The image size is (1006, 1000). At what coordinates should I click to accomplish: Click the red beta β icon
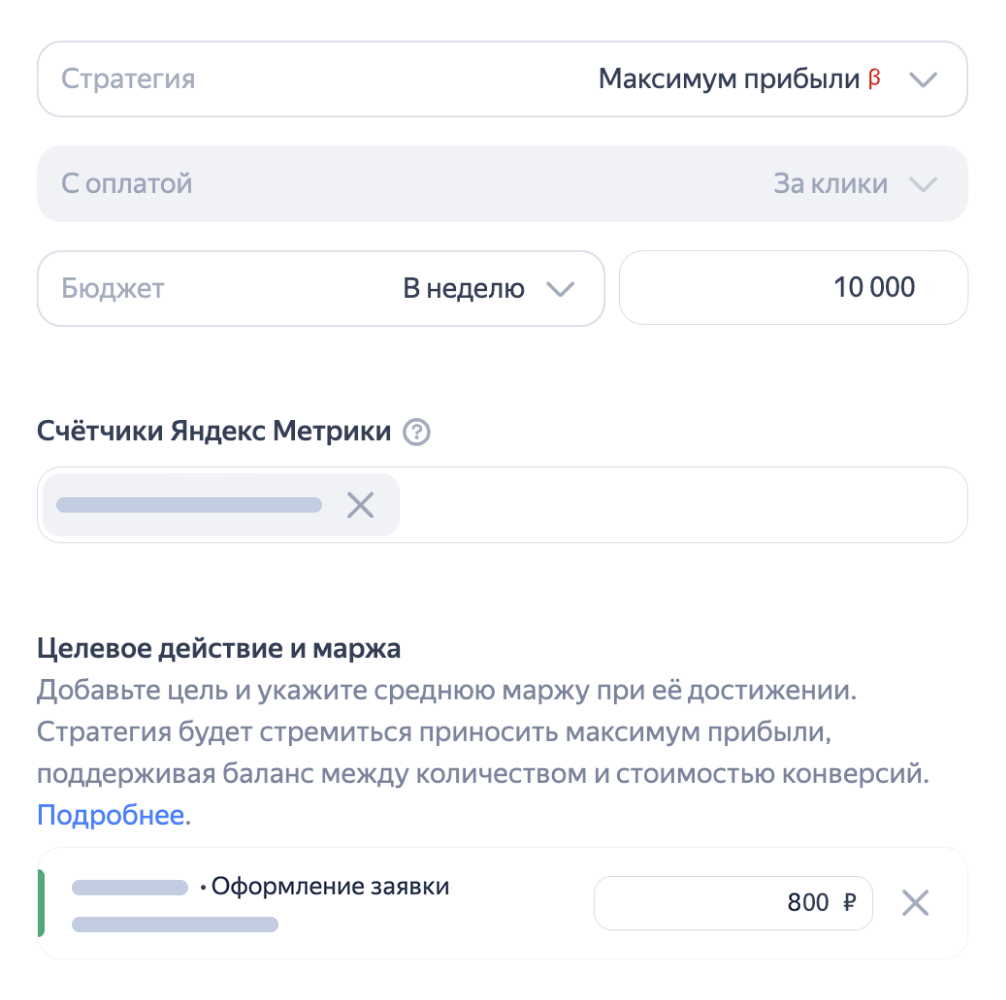point(874,79)
